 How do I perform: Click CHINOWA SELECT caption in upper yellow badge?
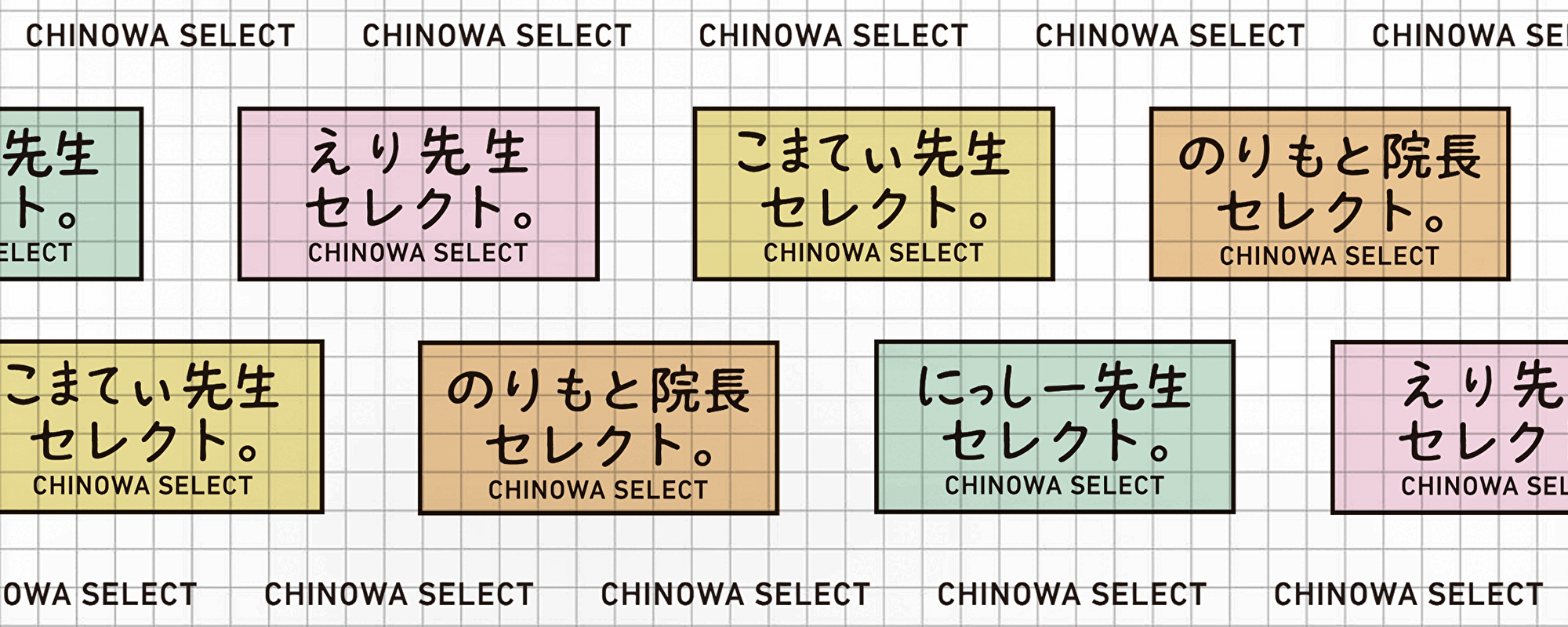(x=873, y=253)
